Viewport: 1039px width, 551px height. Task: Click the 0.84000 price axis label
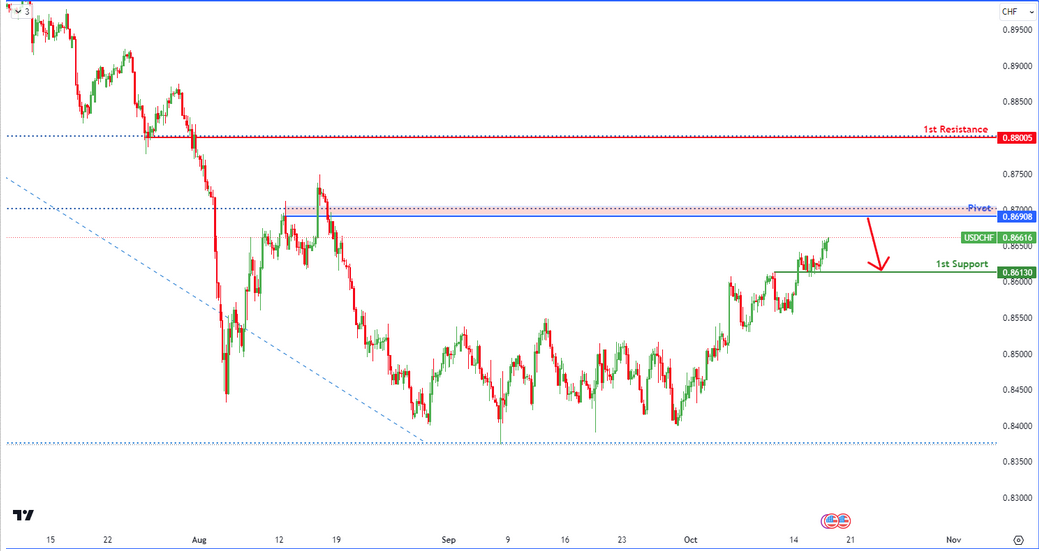pos(1017,426)
